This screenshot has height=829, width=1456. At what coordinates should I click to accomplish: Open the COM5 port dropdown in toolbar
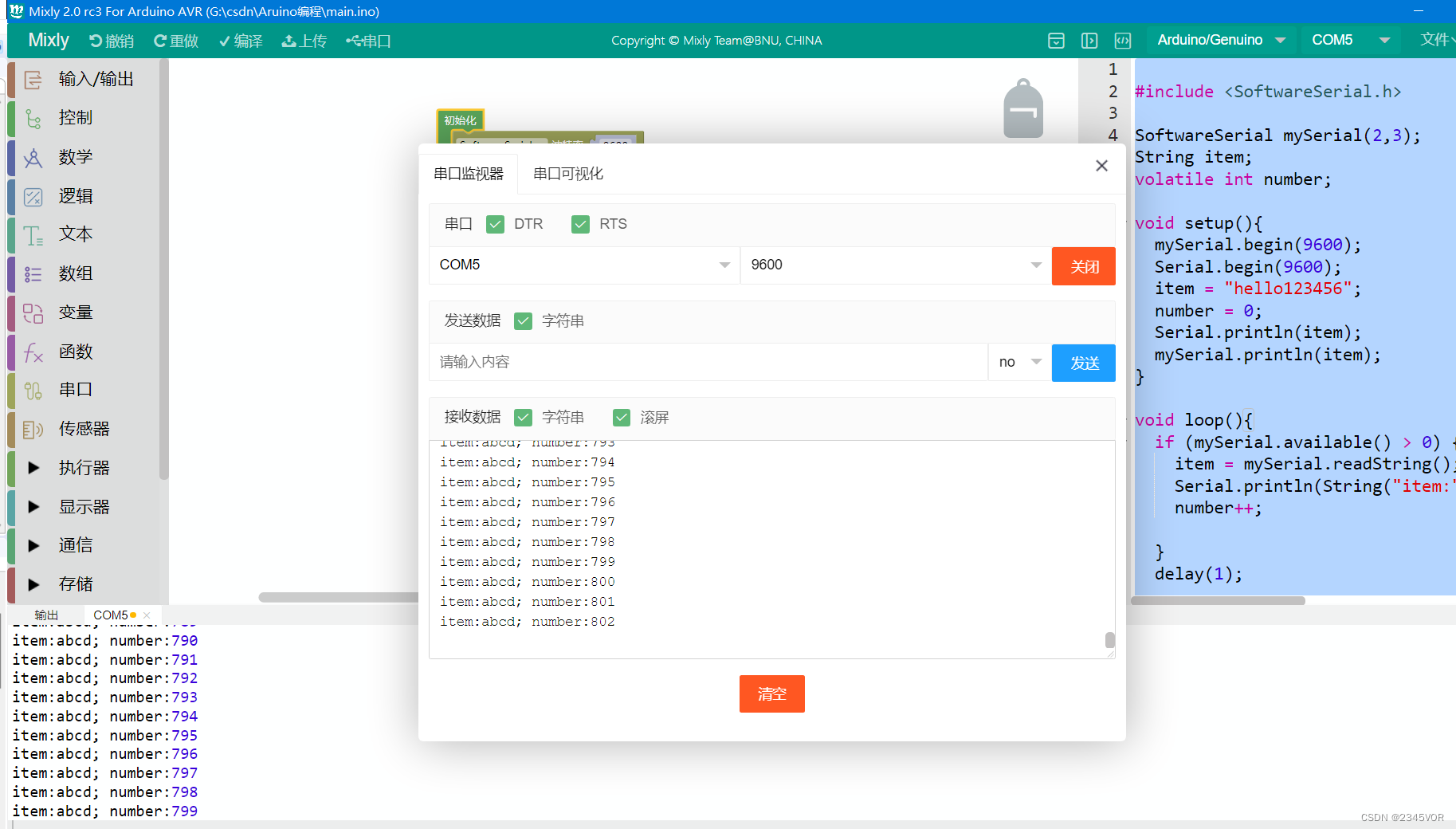pyautogui.click(x=1350, y=40)
